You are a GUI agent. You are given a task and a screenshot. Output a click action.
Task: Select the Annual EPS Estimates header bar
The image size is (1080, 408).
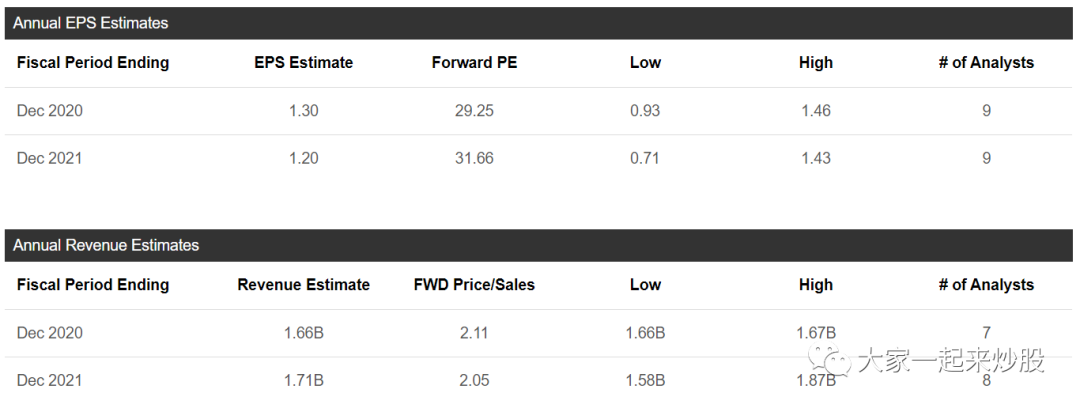539,23
